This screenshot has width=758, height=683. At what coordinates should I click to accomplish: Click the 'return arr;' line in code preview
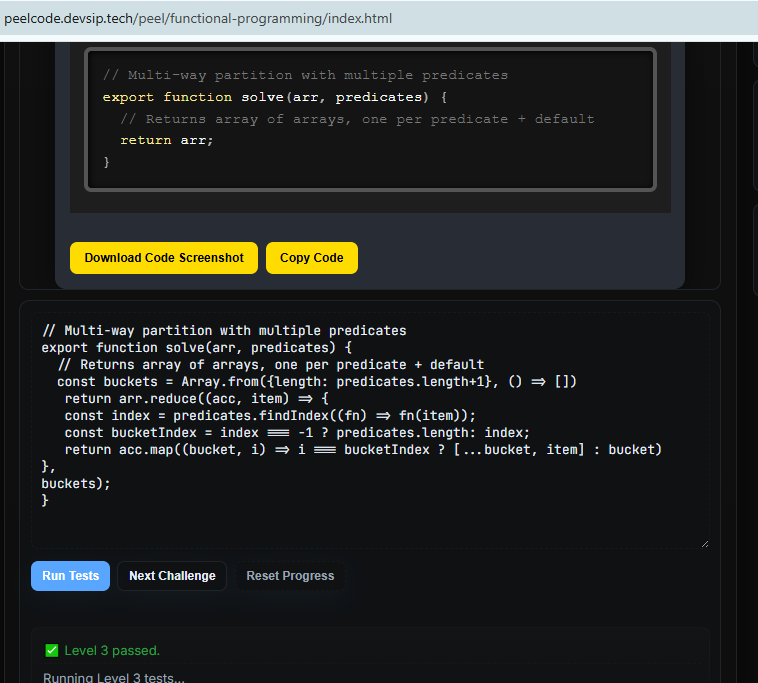(x=166, y=140)
